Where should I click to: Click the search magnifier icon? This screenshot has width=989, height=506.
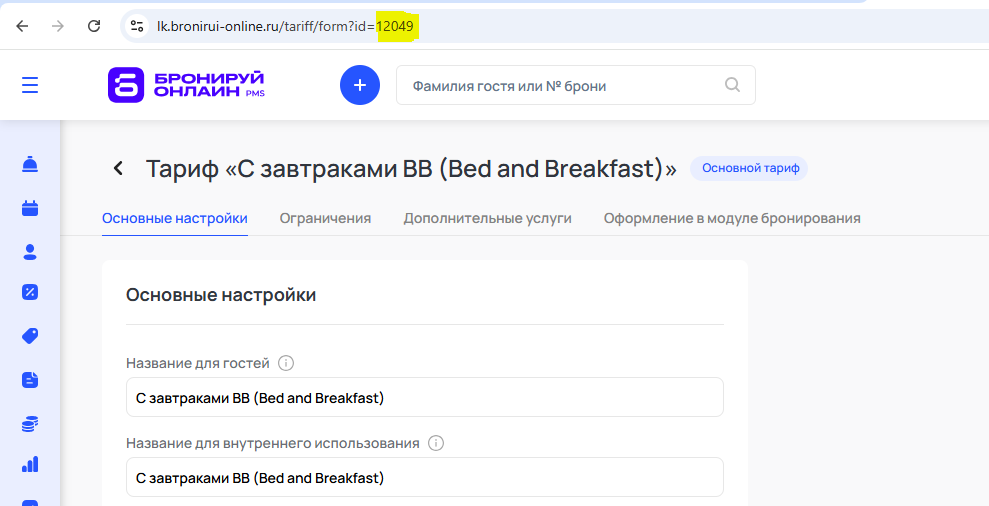(x=732, y=85)
